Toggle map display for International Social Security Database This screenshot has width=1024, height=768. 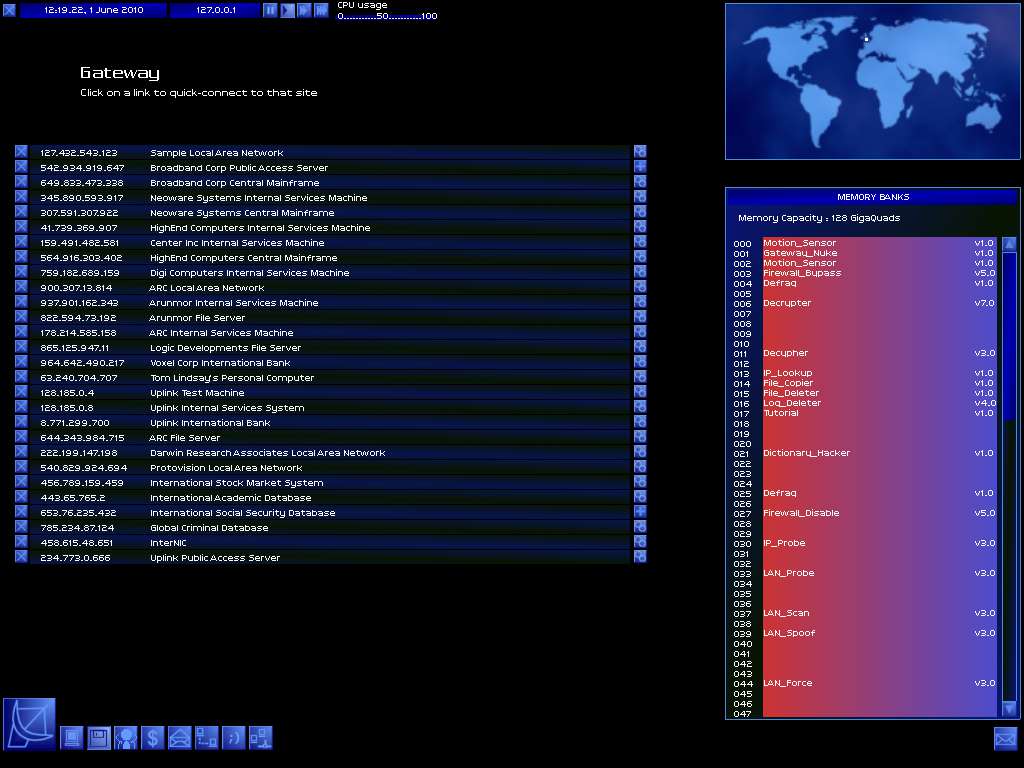coord(640,512)
